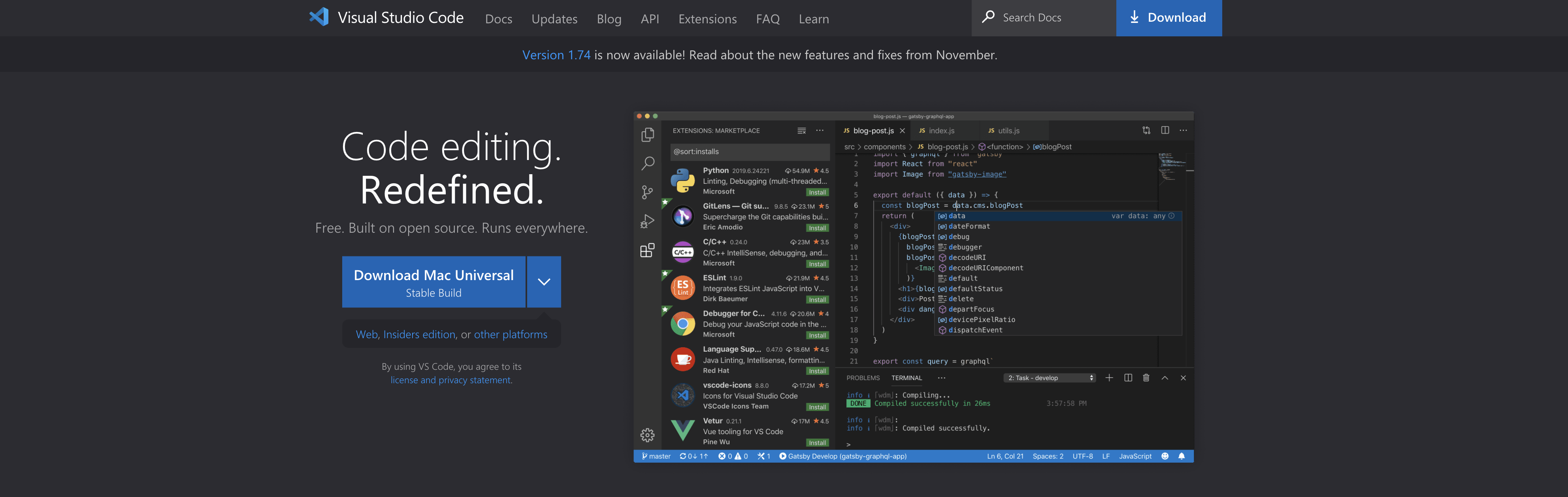The height and width of the screenshot is (497, 1568).
Task: Open the "2: Task - develop" terminal dropdown
Action: pyautogui.click(x=1050, y=378)
